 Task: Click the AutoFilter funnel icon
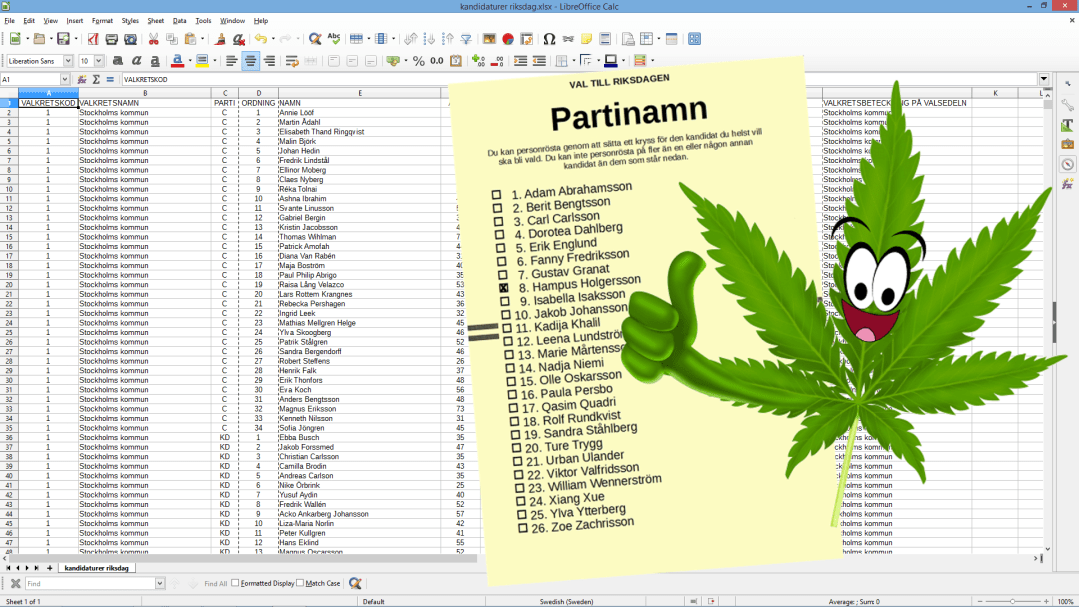[x=466, y=39]
